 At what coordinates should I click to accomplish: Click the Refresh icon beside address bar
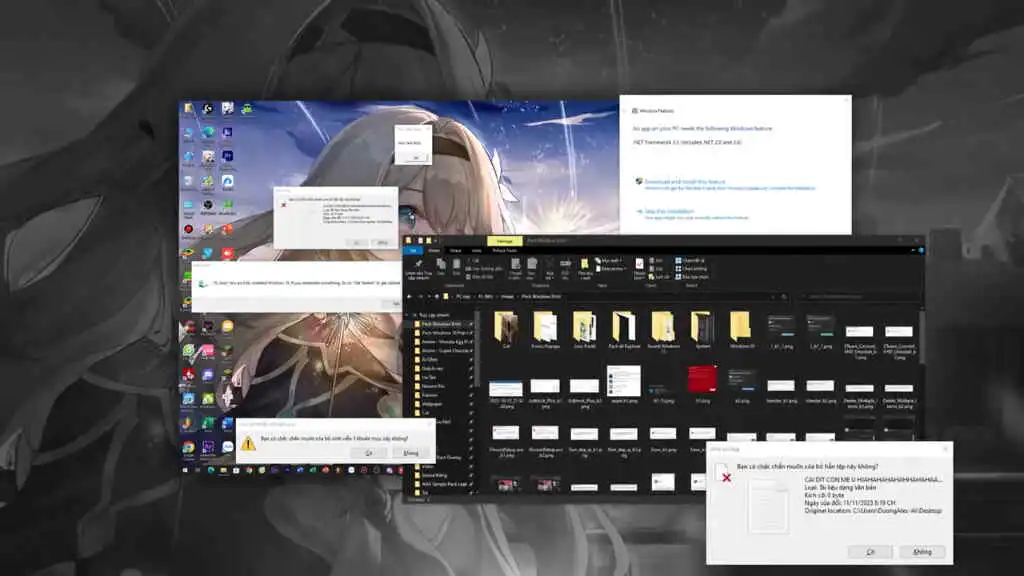(784, 296)
